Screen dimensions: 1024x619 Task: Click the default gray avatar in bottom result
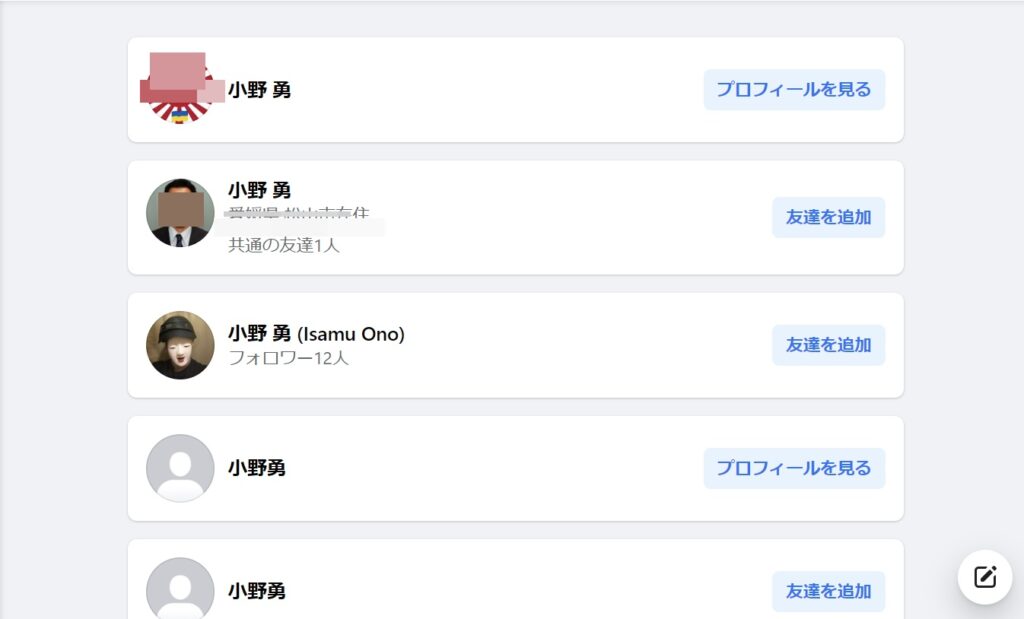180,588
